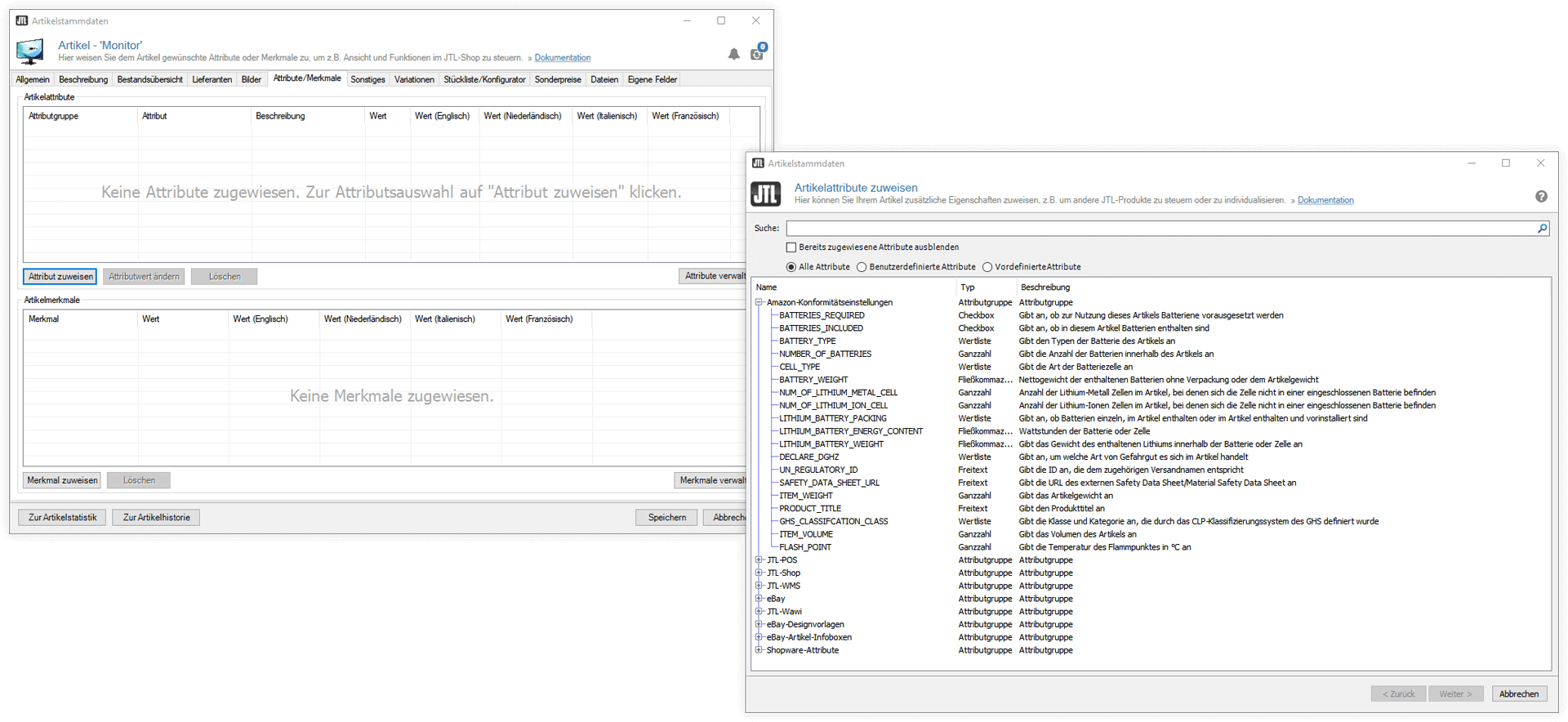Click the camera icon with badge
This screenshot has height=722, width=1568.
coord(757,53)
